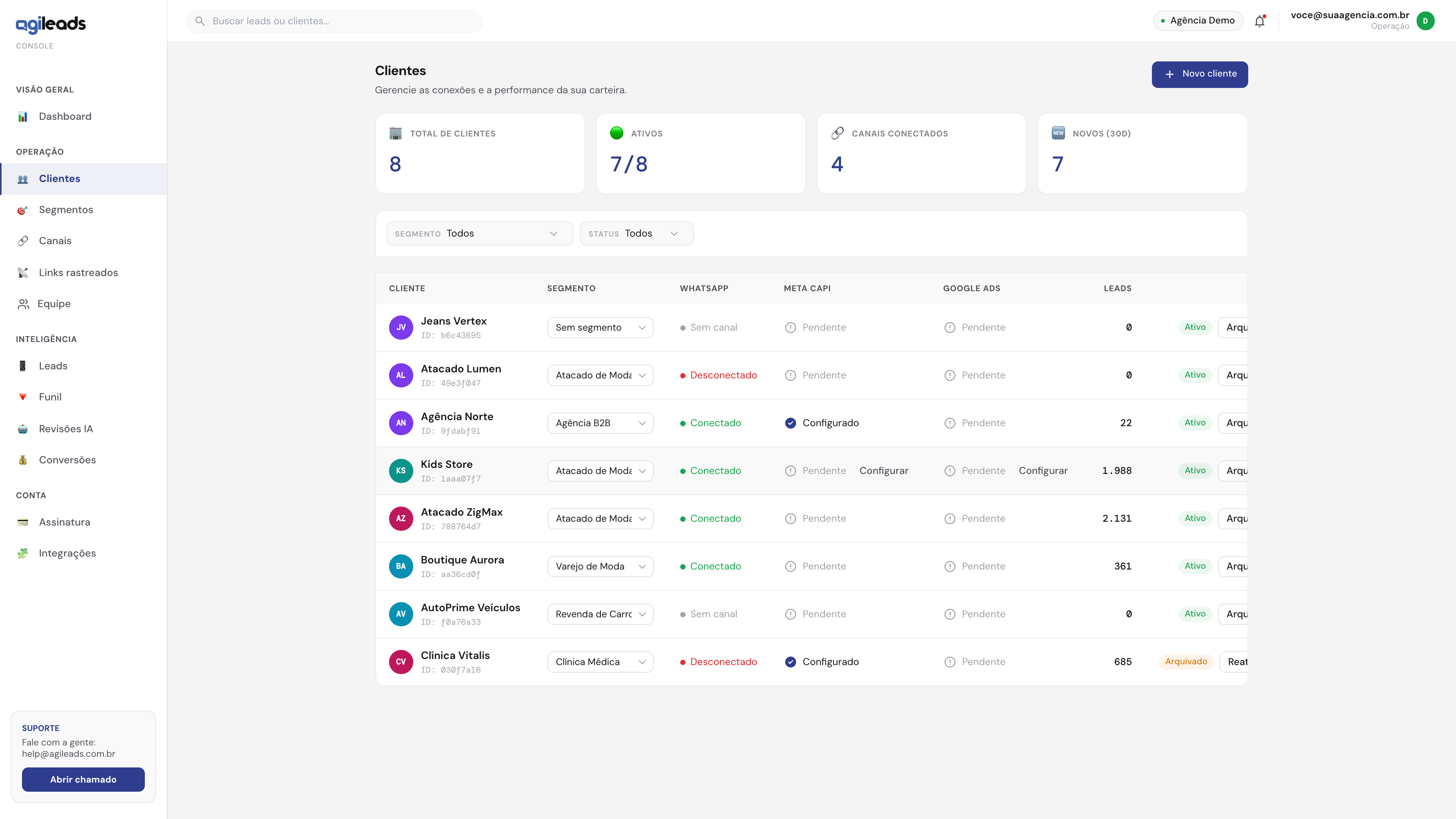This screenshot has width=1456, height=819.
Task: Click Boutique Aurora's Conectado WhatsApp status
Action: [711, 566]
